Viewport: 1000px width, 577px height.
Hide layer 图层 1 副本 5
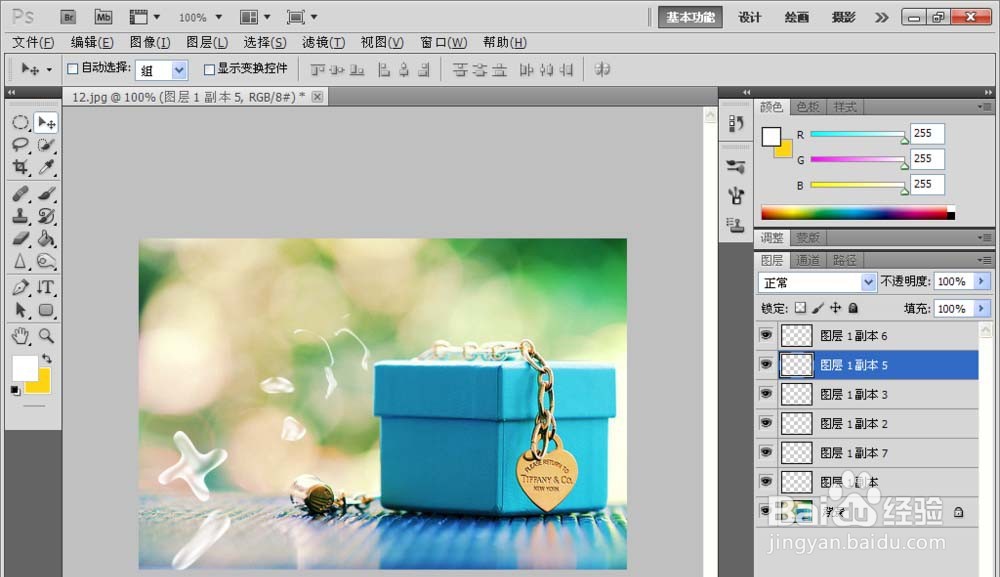766,364
